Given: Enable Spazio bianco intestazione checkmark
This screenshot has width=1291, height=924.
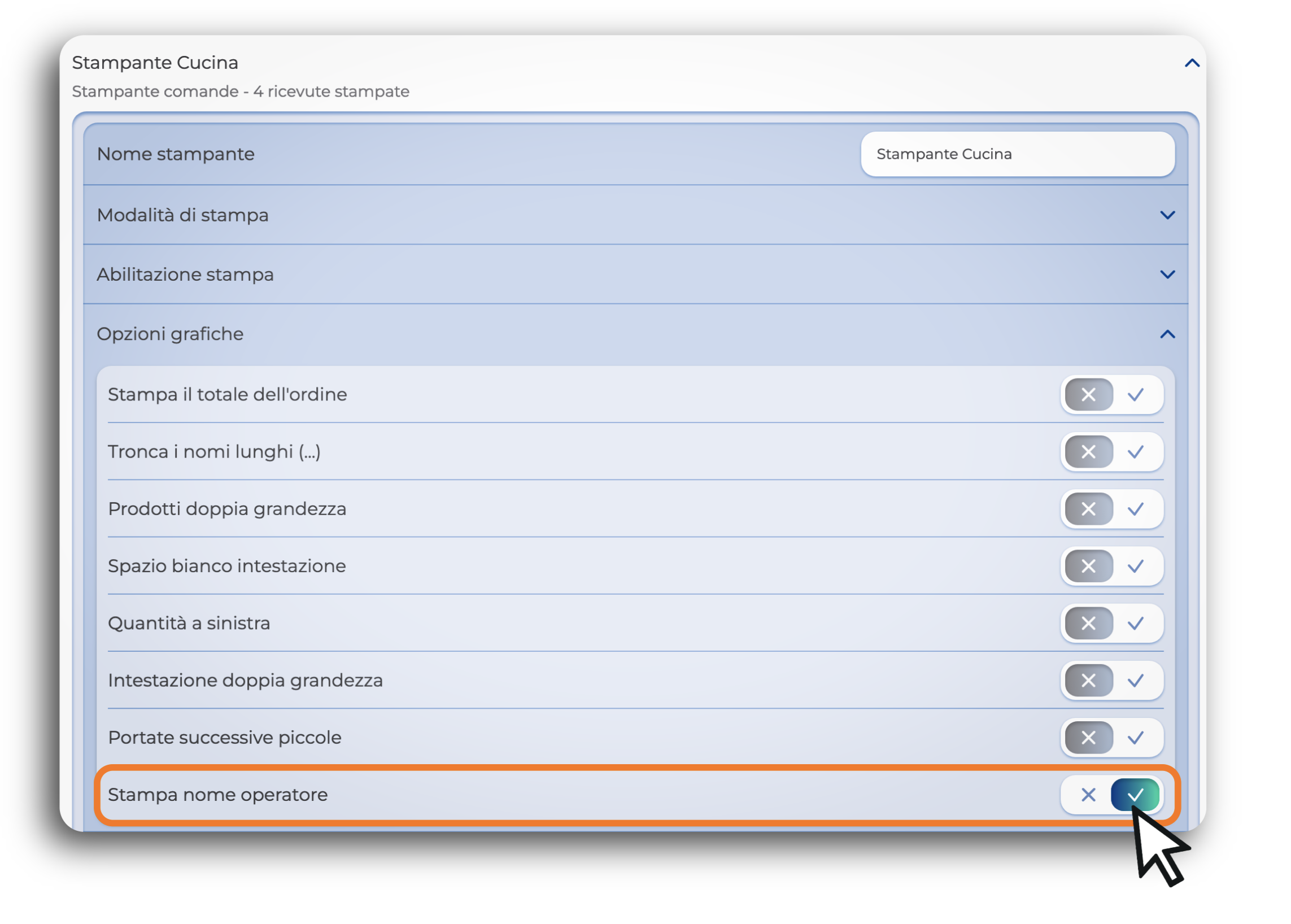Looking at the screenshot, I should pos(1135,566).
